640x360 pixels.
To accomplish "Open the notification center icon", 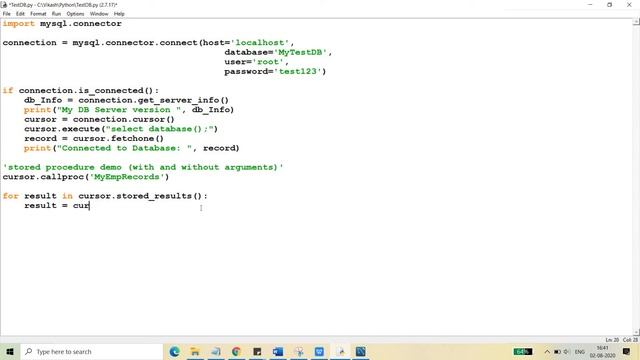I will [x=627, y=351].
